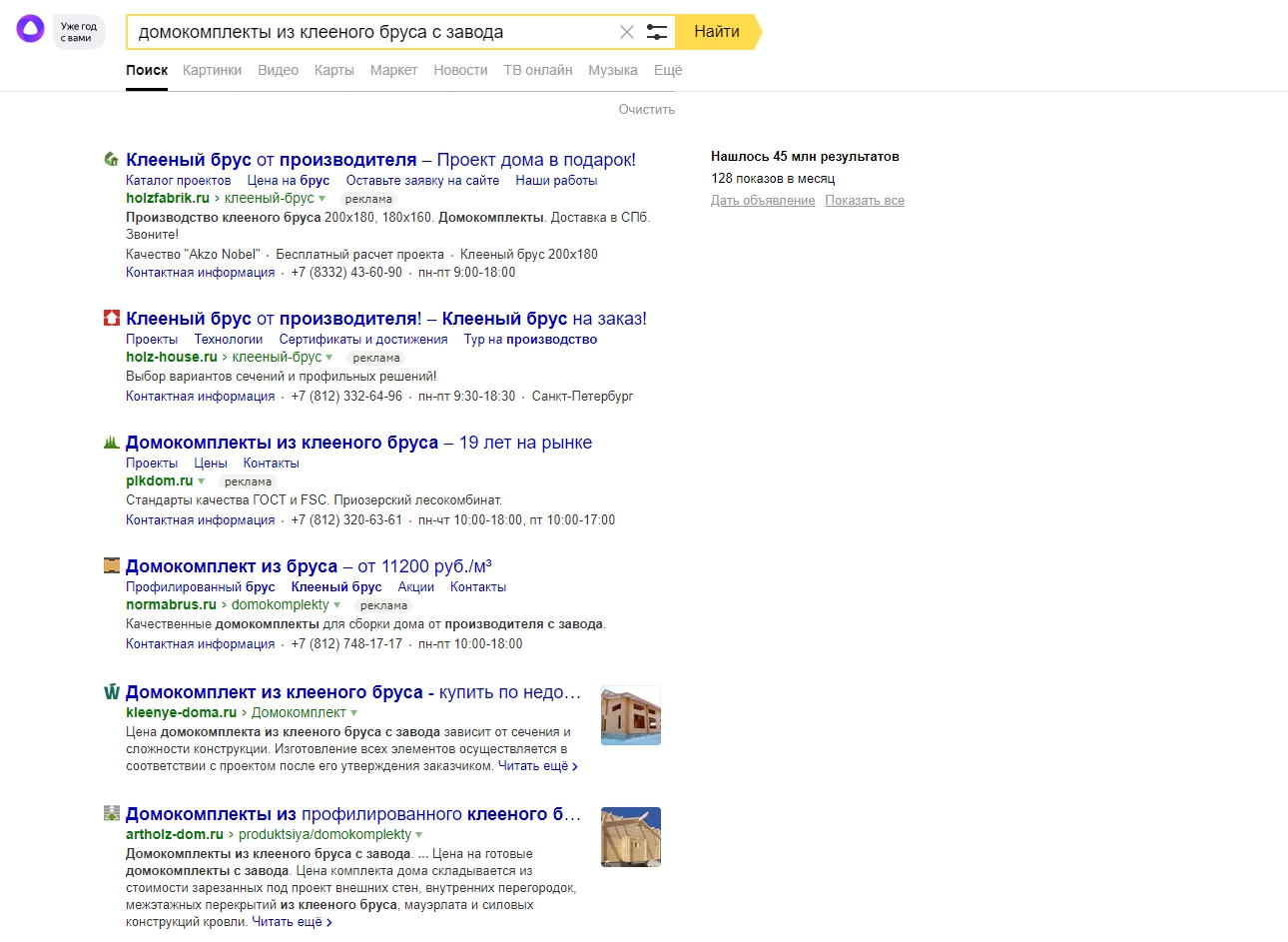Open the Наши работы sitelink
1288x942 pixels.
point(556,181)
